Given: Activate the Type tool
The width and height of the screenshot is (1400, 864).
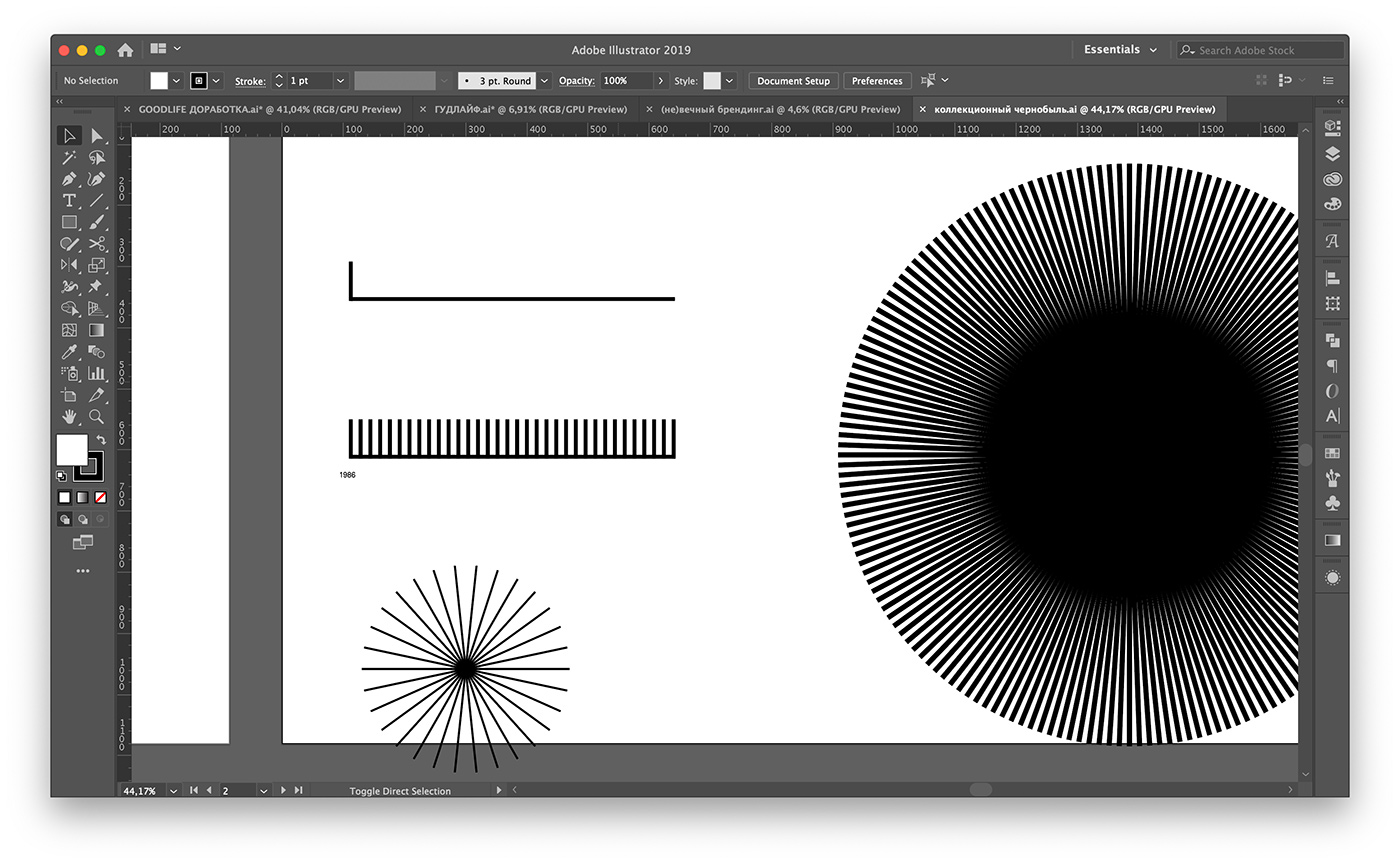Looking at the screenshot, I should pos(69,201).
